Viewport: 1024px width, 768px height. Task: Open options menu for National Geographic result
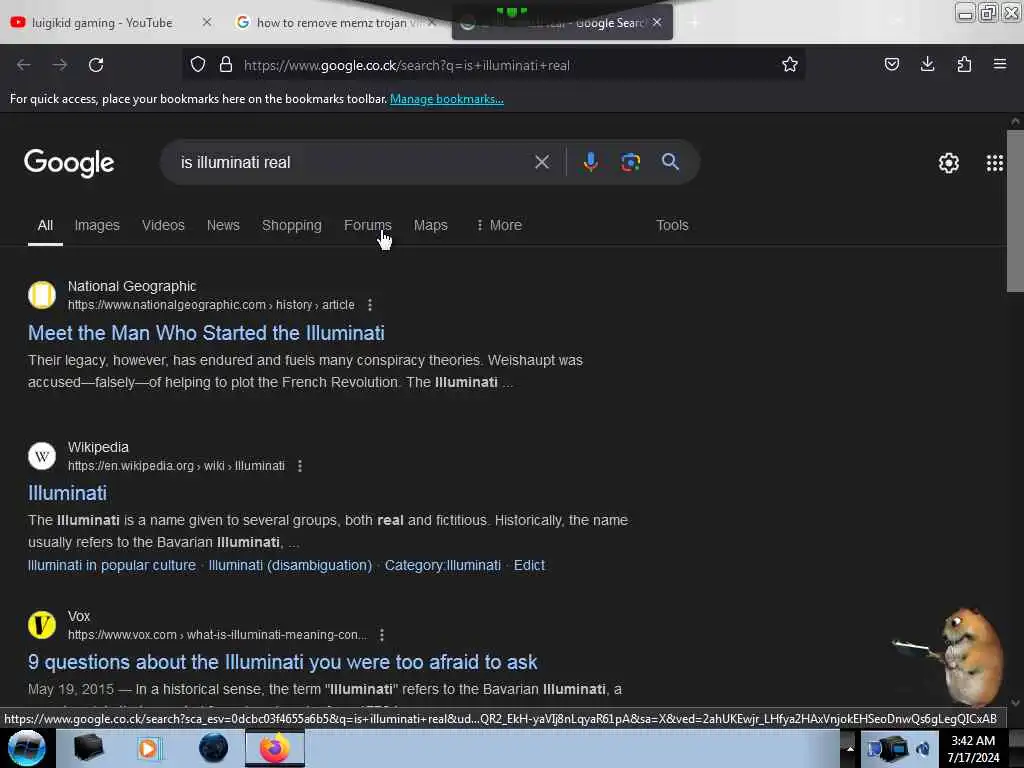click(370, 305)
